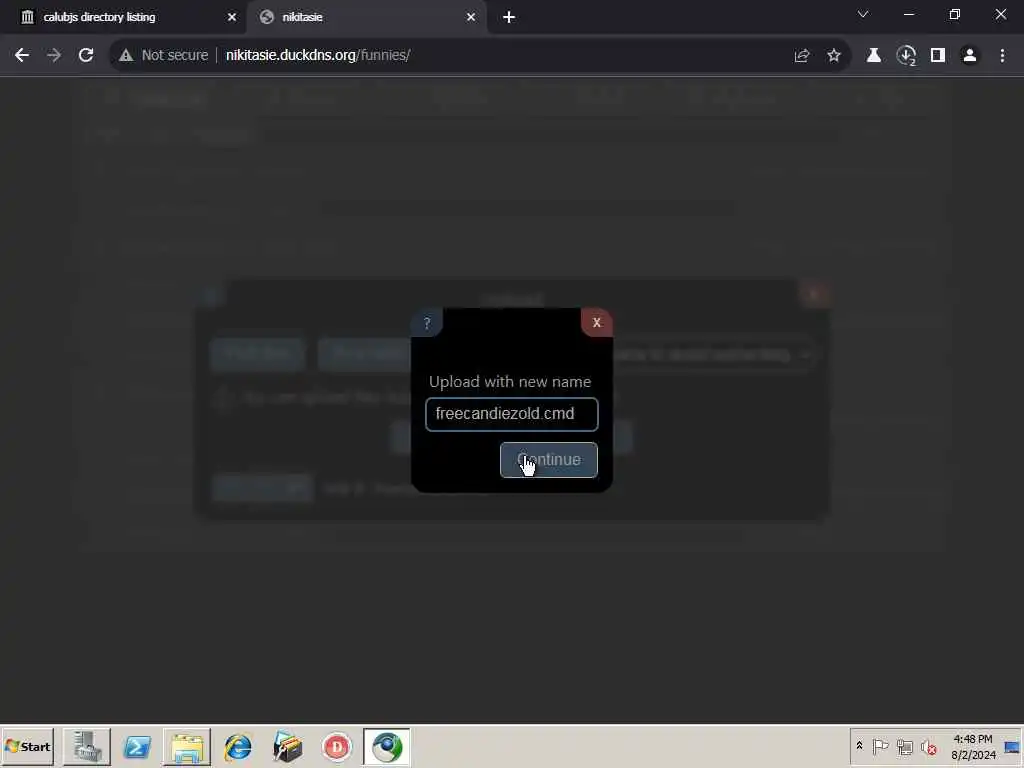1024x768 pixels.
Task: Show hidden system tray icons
Action: tap(859, 746)
